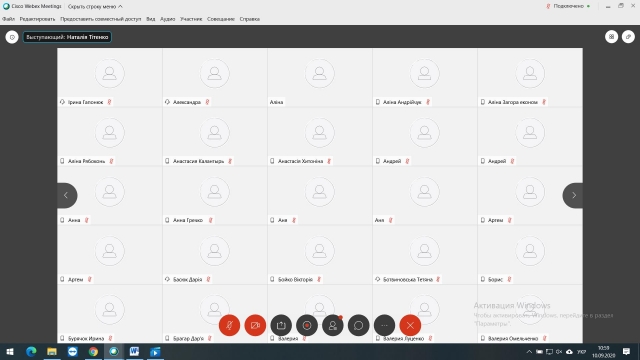Click the name Анна Гренко

click(188, 220)
